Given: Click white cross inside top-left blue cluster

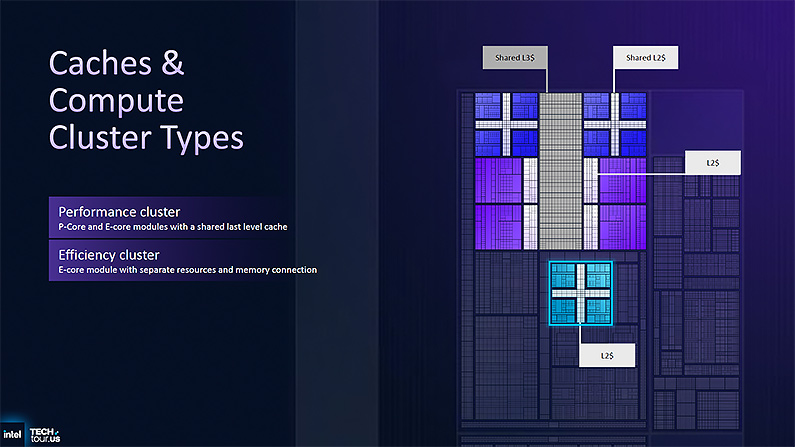Looking at the screenshot, I should coord(506,123).
